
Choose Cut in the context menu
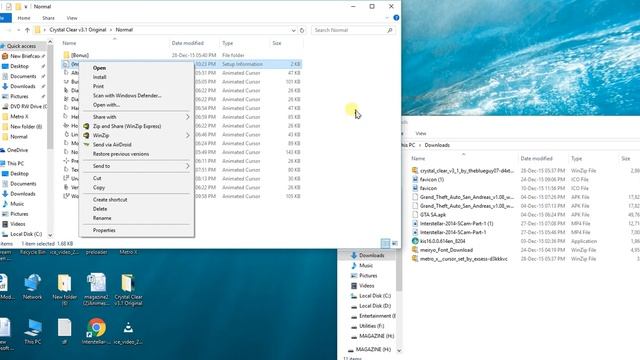coord(97,178)
